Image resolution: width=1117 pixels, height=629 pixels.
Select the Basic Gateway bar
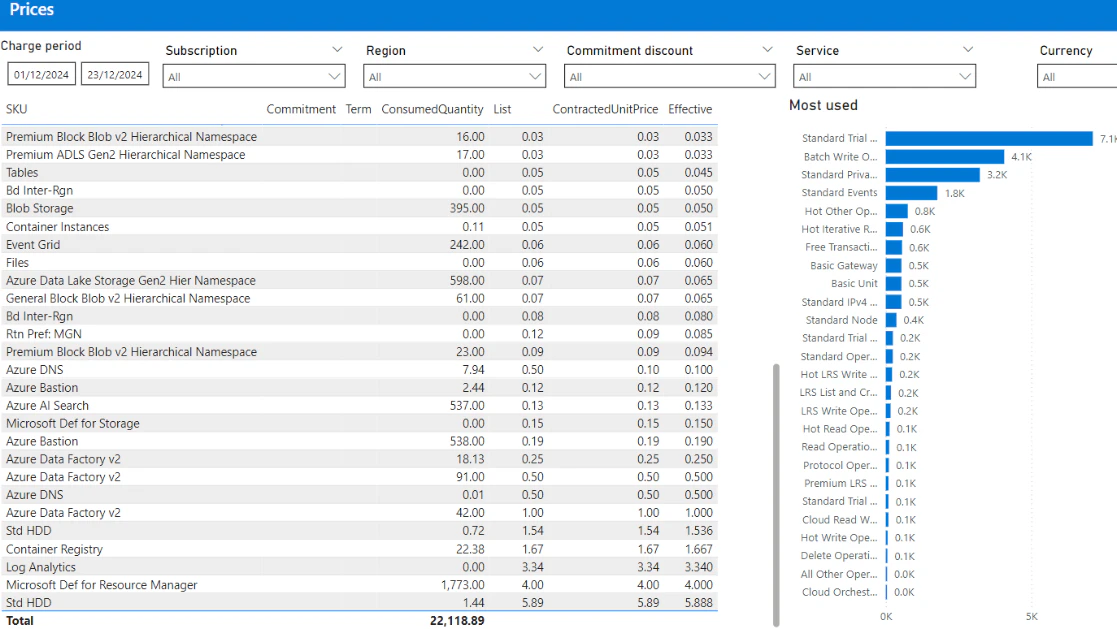(x=893, y=266)
